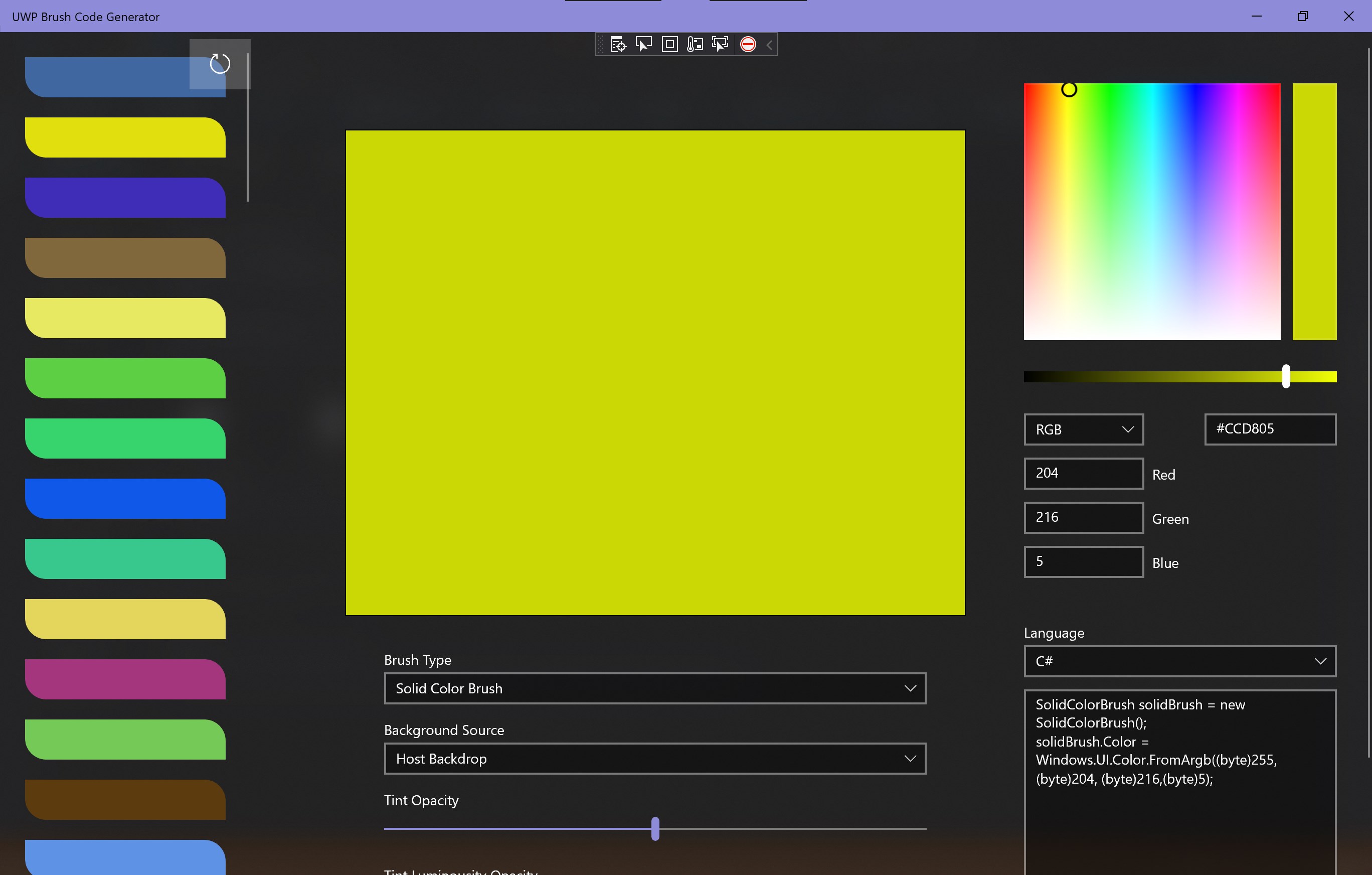The width and height of the screenshot is (1372, 875).
Task: Click the Red value input box
Action: click(1083, 473)
